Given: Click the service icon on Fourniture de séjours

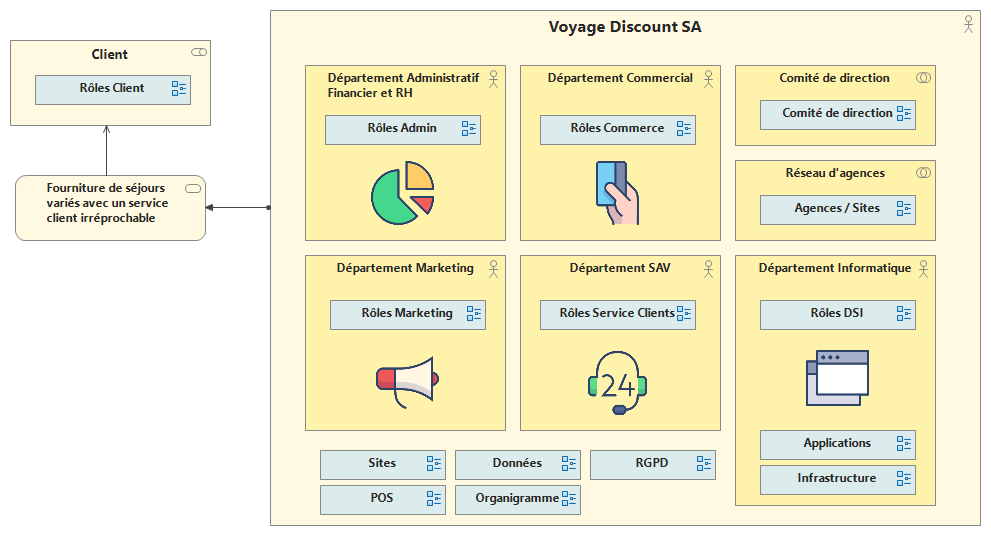Looking at the screenshot, I should tap(193, 189).
